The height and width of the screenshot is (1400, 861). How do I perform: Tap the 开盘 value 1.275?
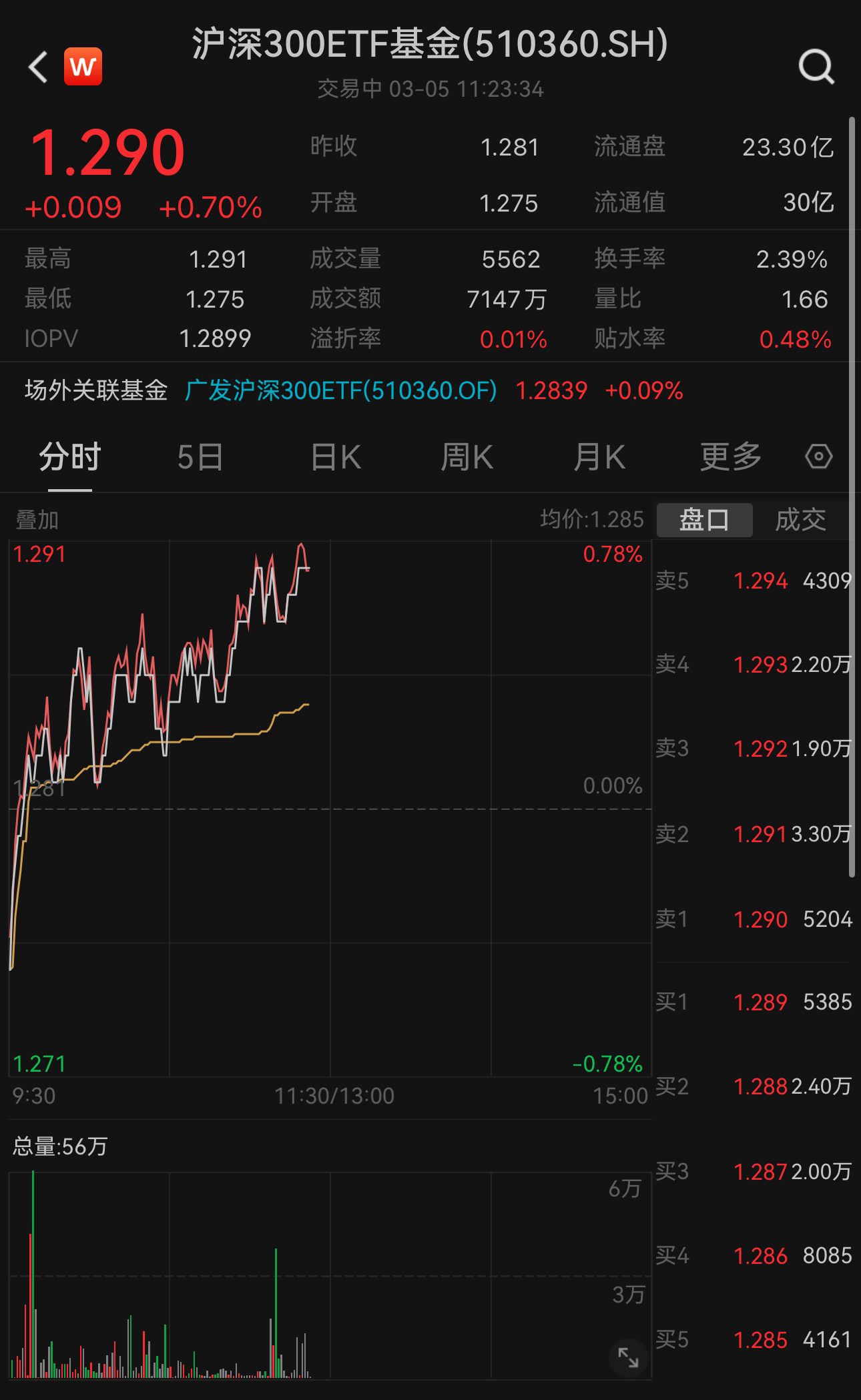tap(509, 204)
